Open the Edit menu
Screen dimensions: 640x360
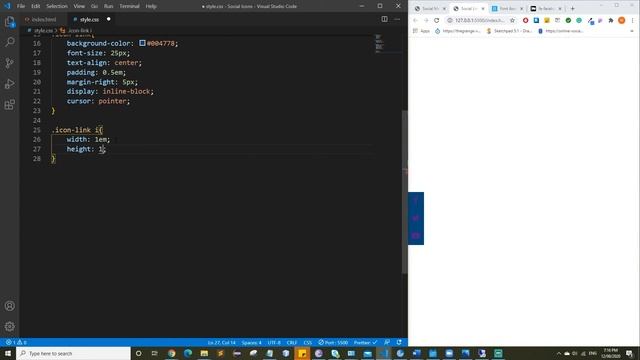pyautogui.click(x=36, y=6)
